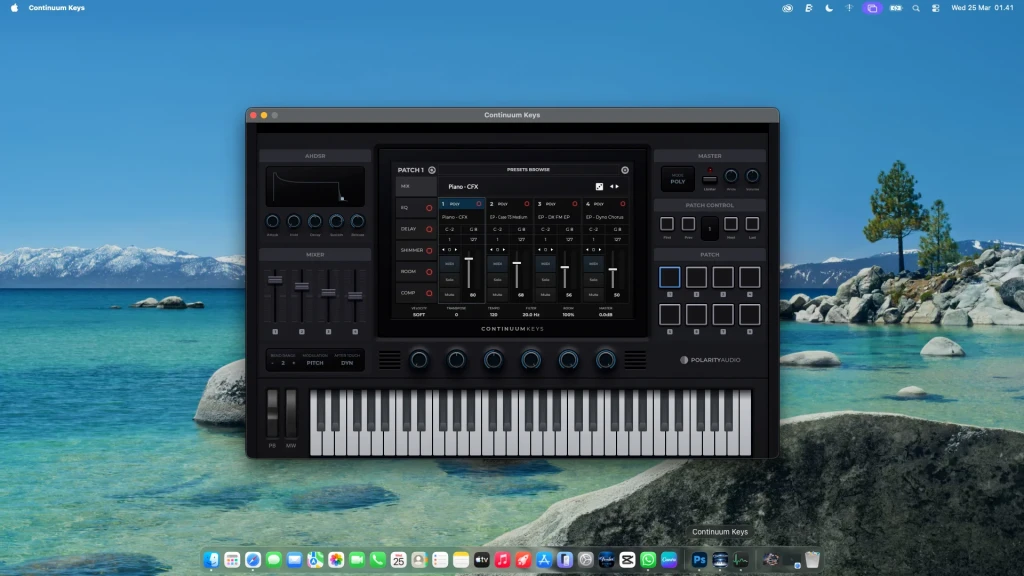Select patch pad 2
The image size is (1024, 576).
point(696,278)
